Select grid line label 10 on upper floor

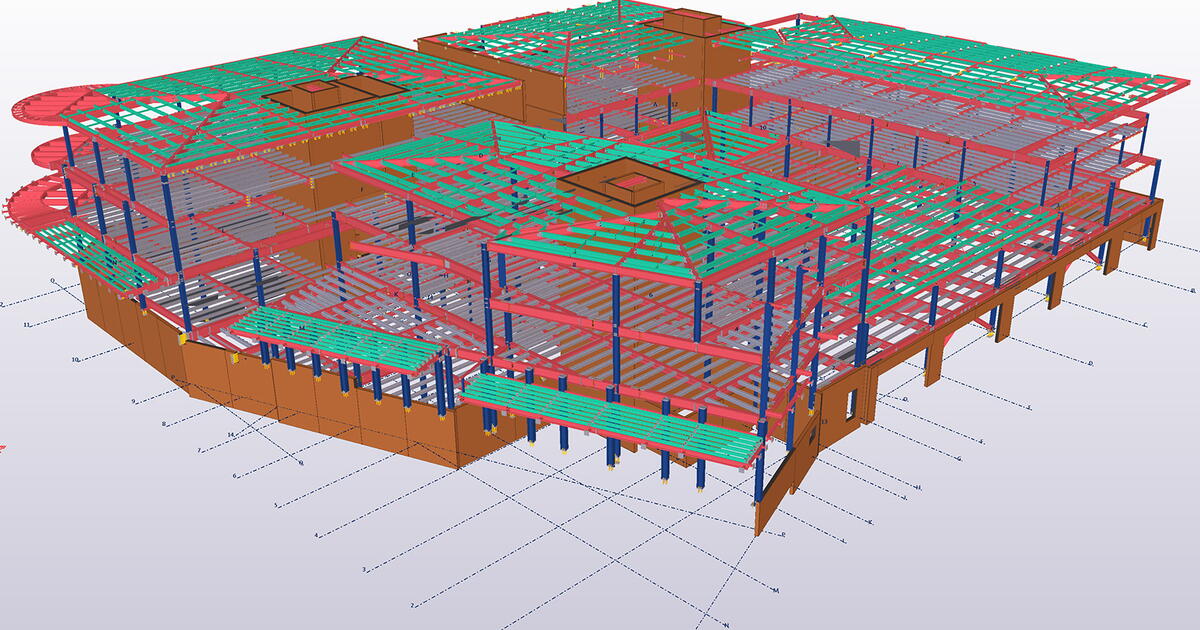763,128
